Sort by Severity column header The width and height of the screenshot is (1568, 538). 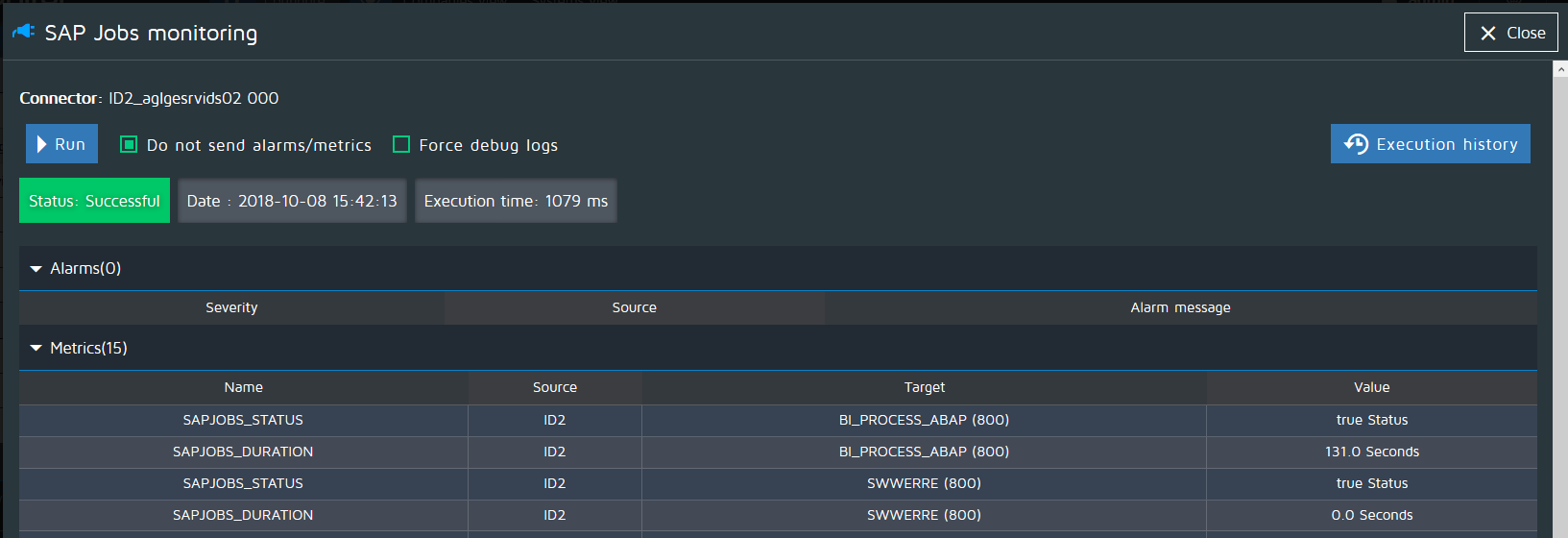tap(231, 308)
